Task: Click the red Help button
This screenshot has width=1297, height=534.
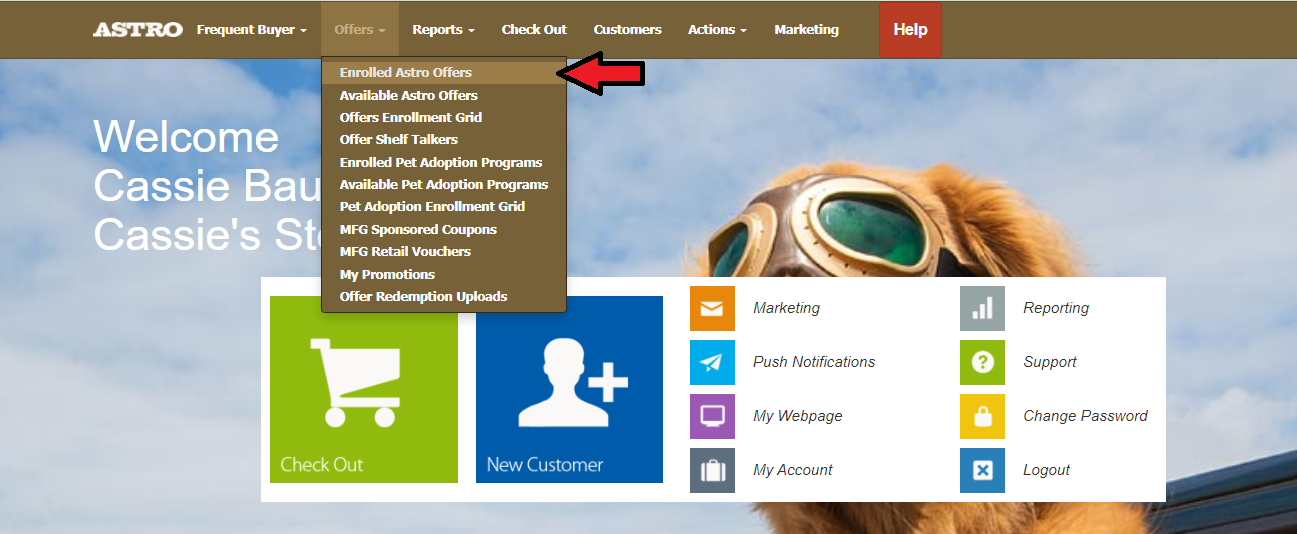Action: 910,30
